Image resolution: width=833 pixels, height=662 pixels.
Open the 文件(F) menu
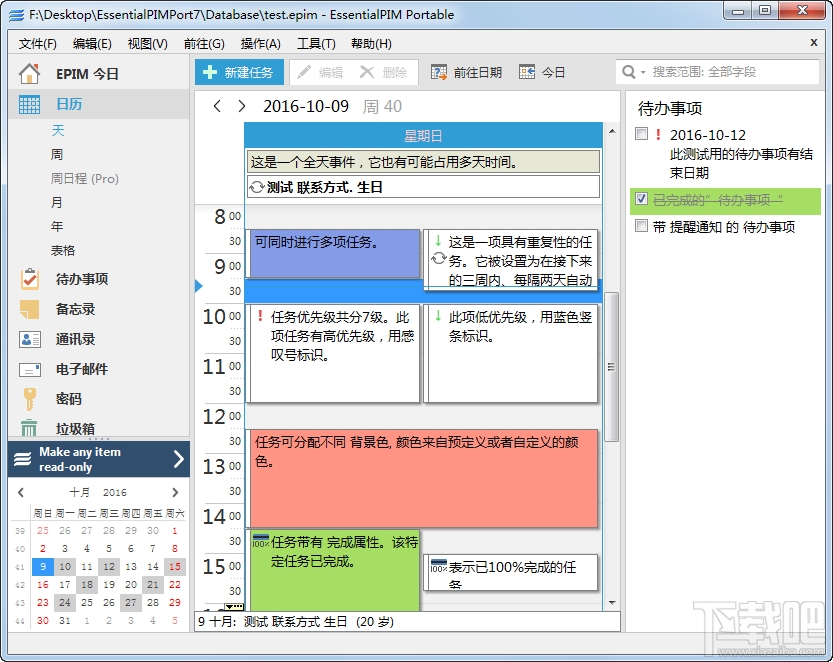tap(38, 44)
